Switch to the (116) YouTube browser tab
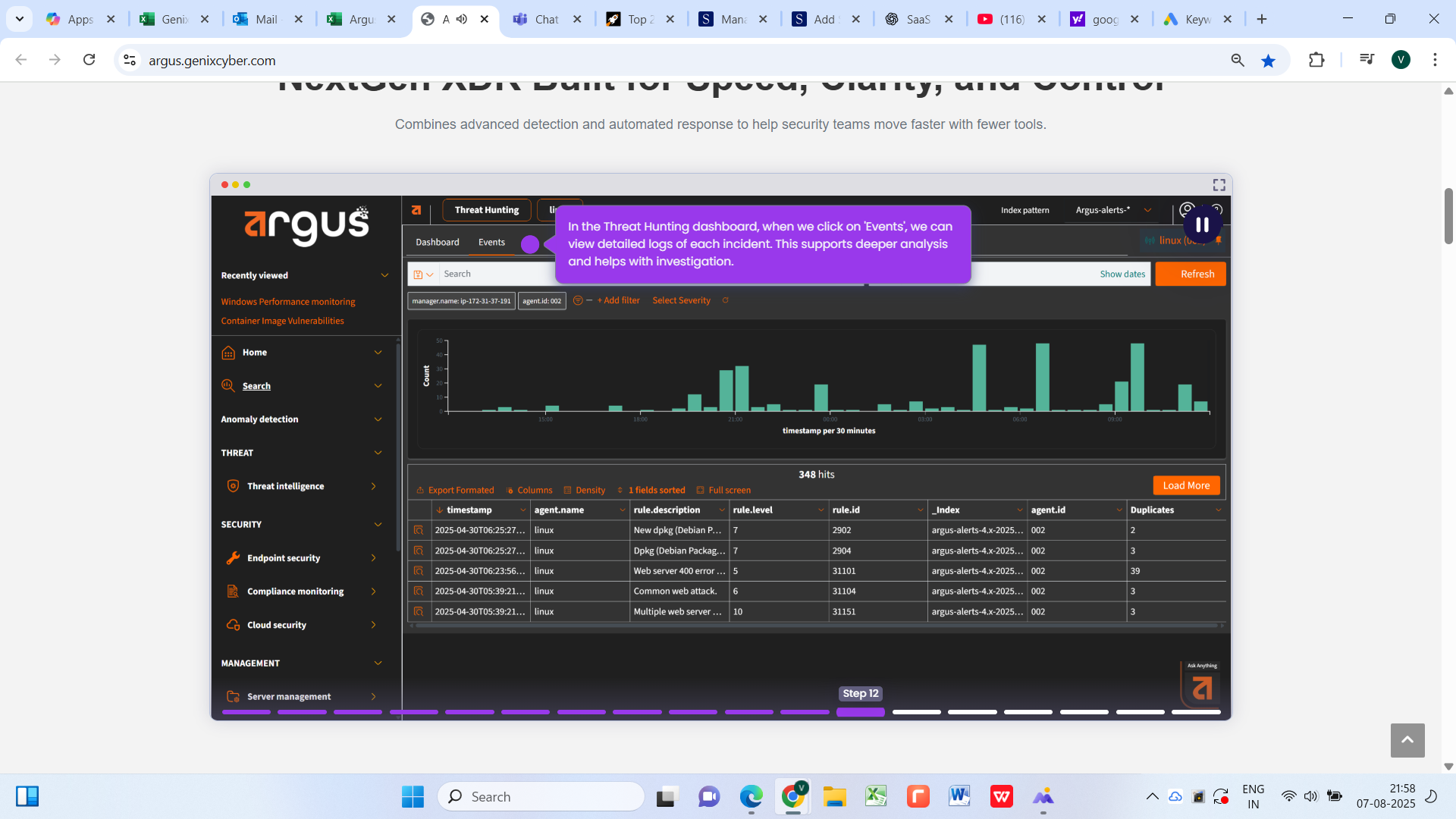 tap(1011, 19)
